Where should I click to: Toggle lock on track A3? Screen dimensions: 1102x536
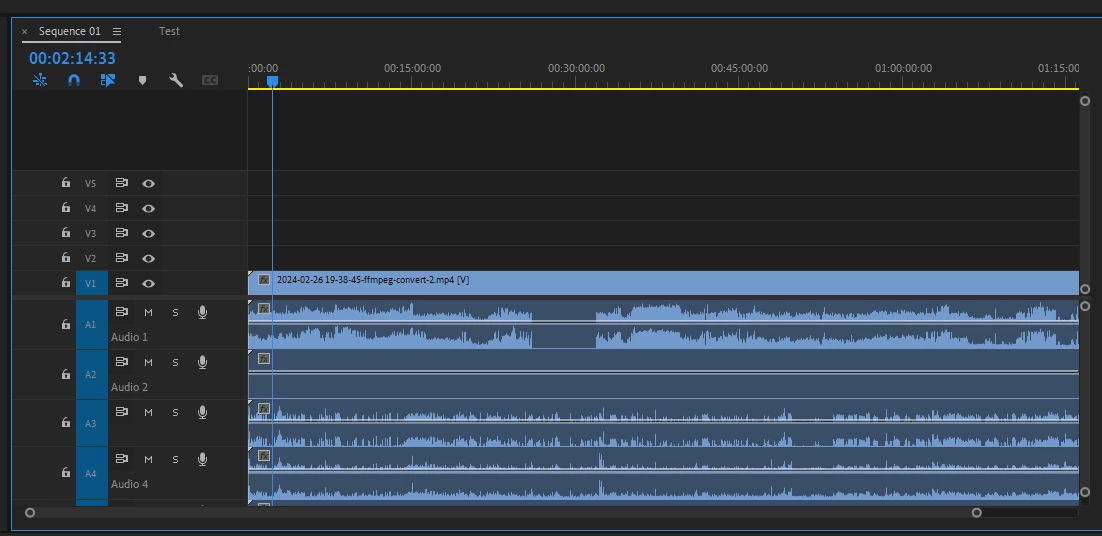point(65,422)
